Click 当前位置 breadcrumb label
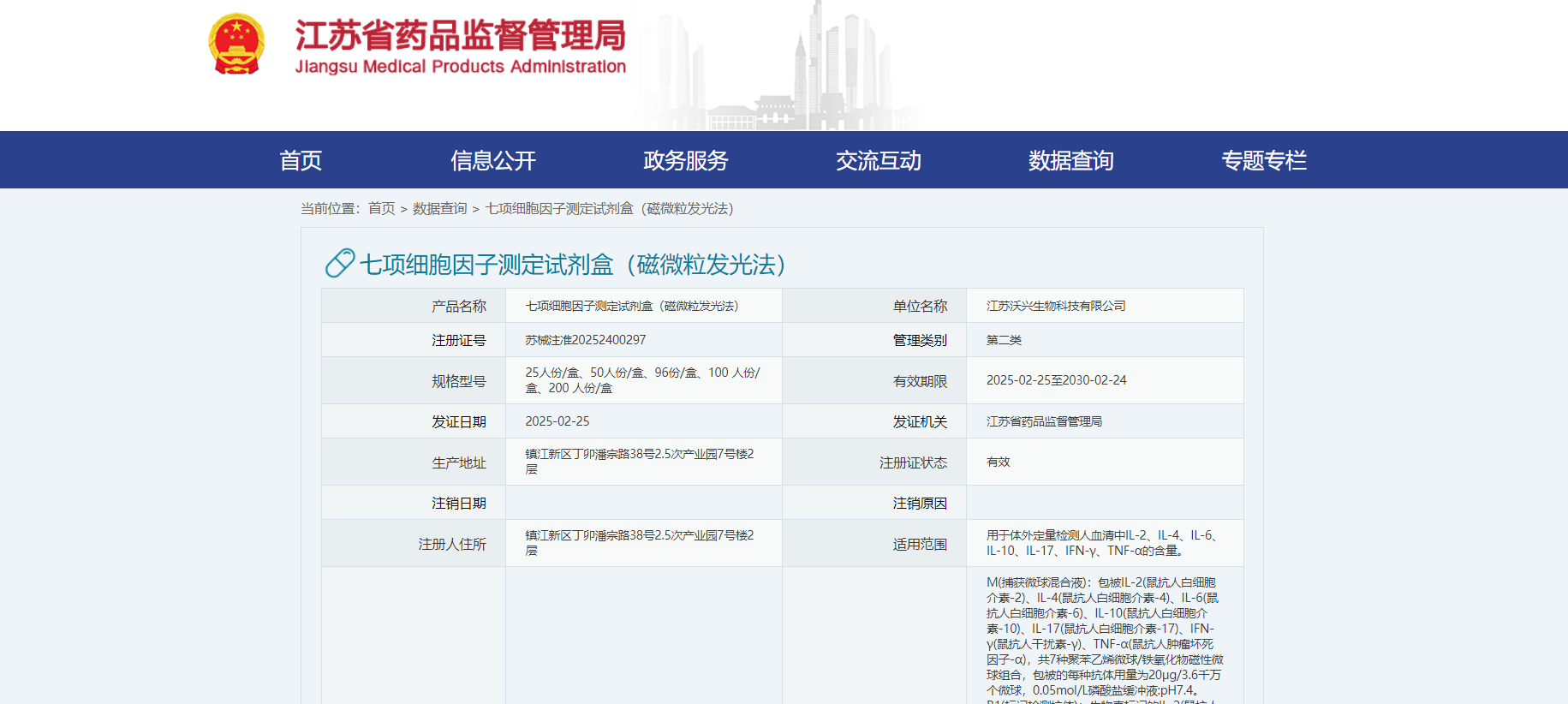This screenshot has width=1568, height=704. (x=331, y=208)
